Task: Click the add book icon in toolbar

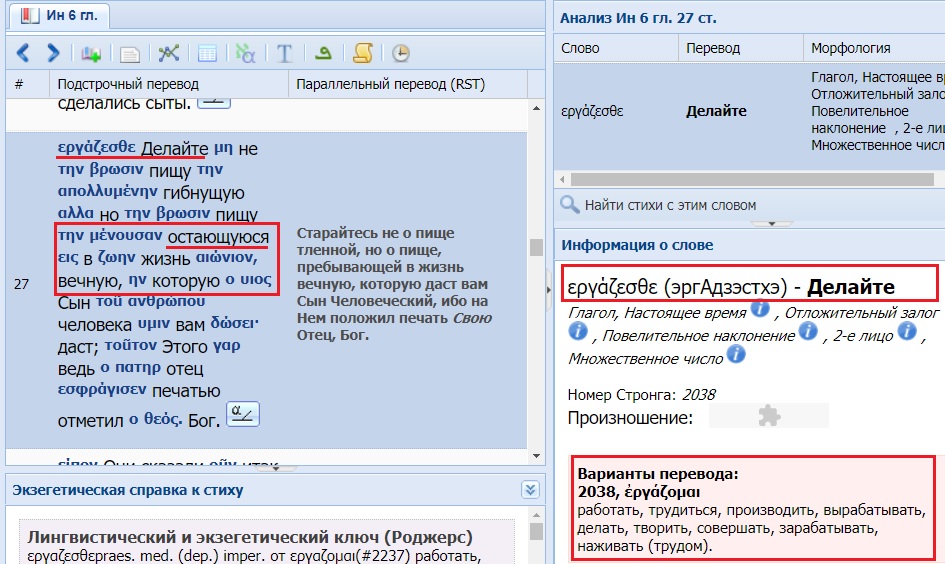Action: 92,53
